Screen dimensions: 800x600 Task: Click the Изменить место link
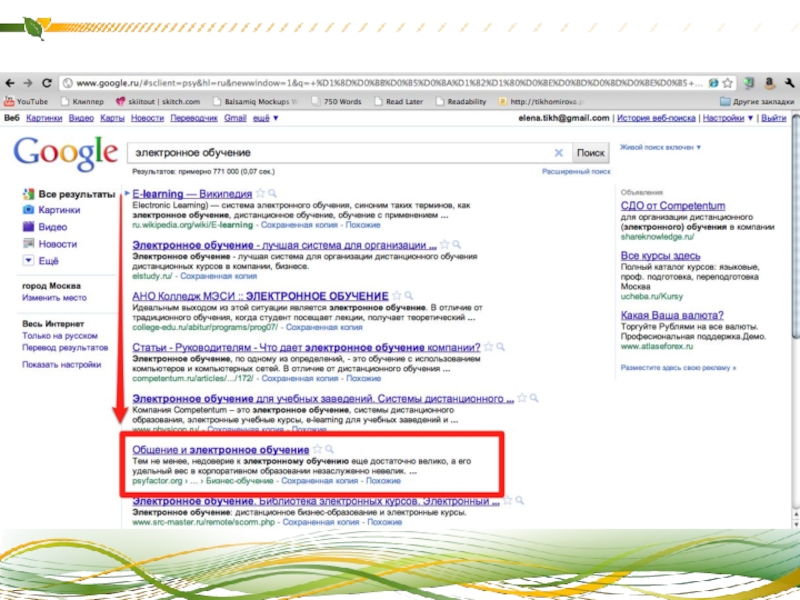(x=55, y=297)
